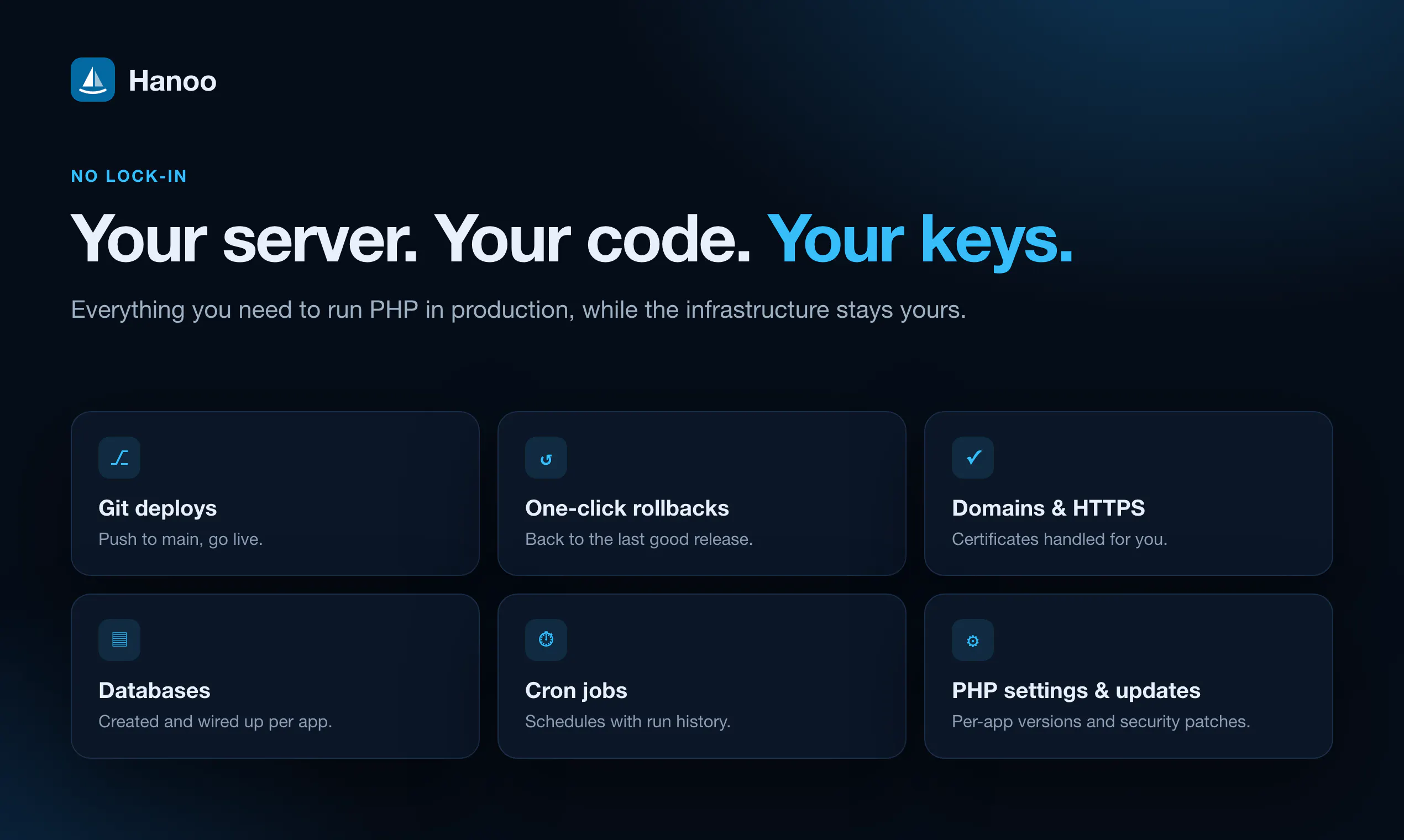Select the Git deploys card title
The width and height of the screenshot is (1404, 840).
tap(158, 508)
